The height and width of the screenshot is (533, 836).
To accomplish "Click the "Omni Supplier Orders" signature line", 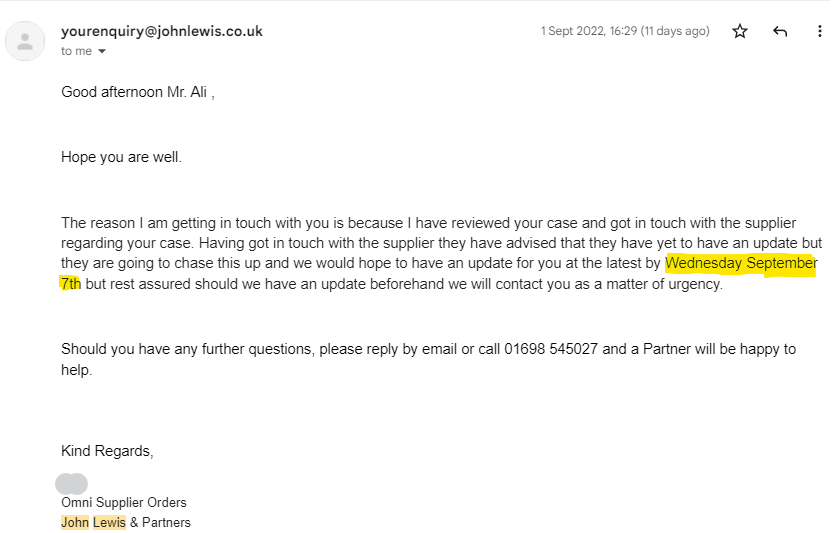I will tap(124, 502).
